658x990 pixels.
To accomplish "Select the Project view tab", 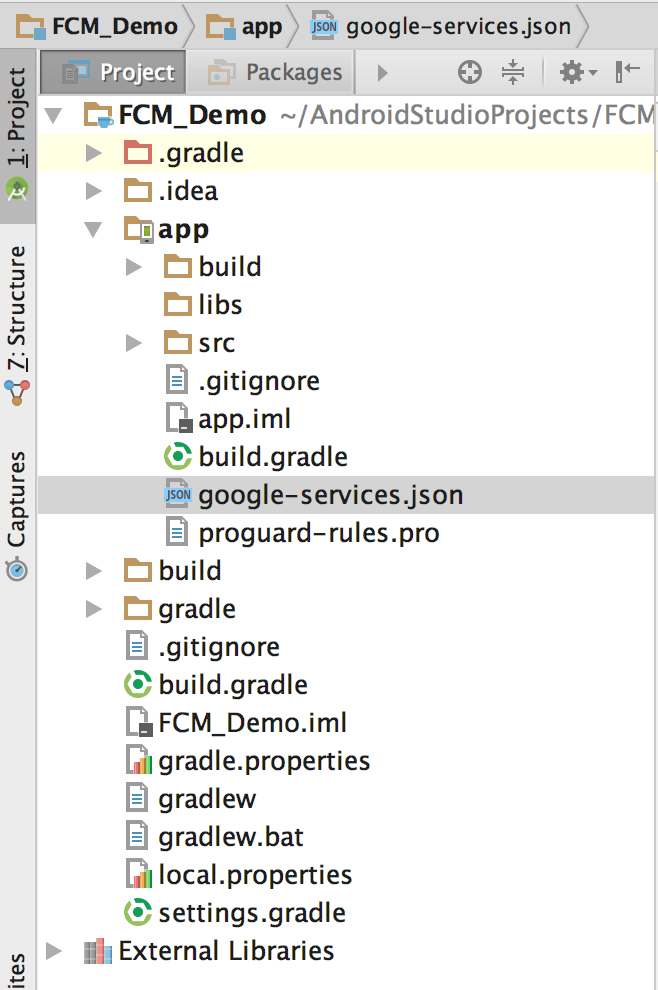I will 114,73.
